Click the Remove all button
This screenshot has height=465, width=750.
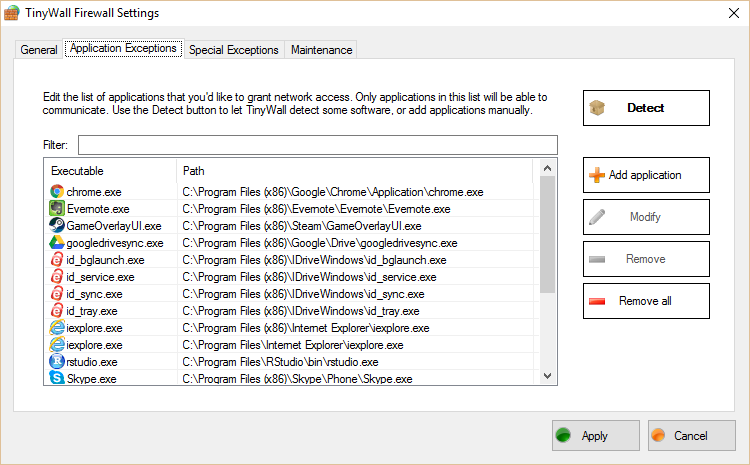(x=646, y=301)
